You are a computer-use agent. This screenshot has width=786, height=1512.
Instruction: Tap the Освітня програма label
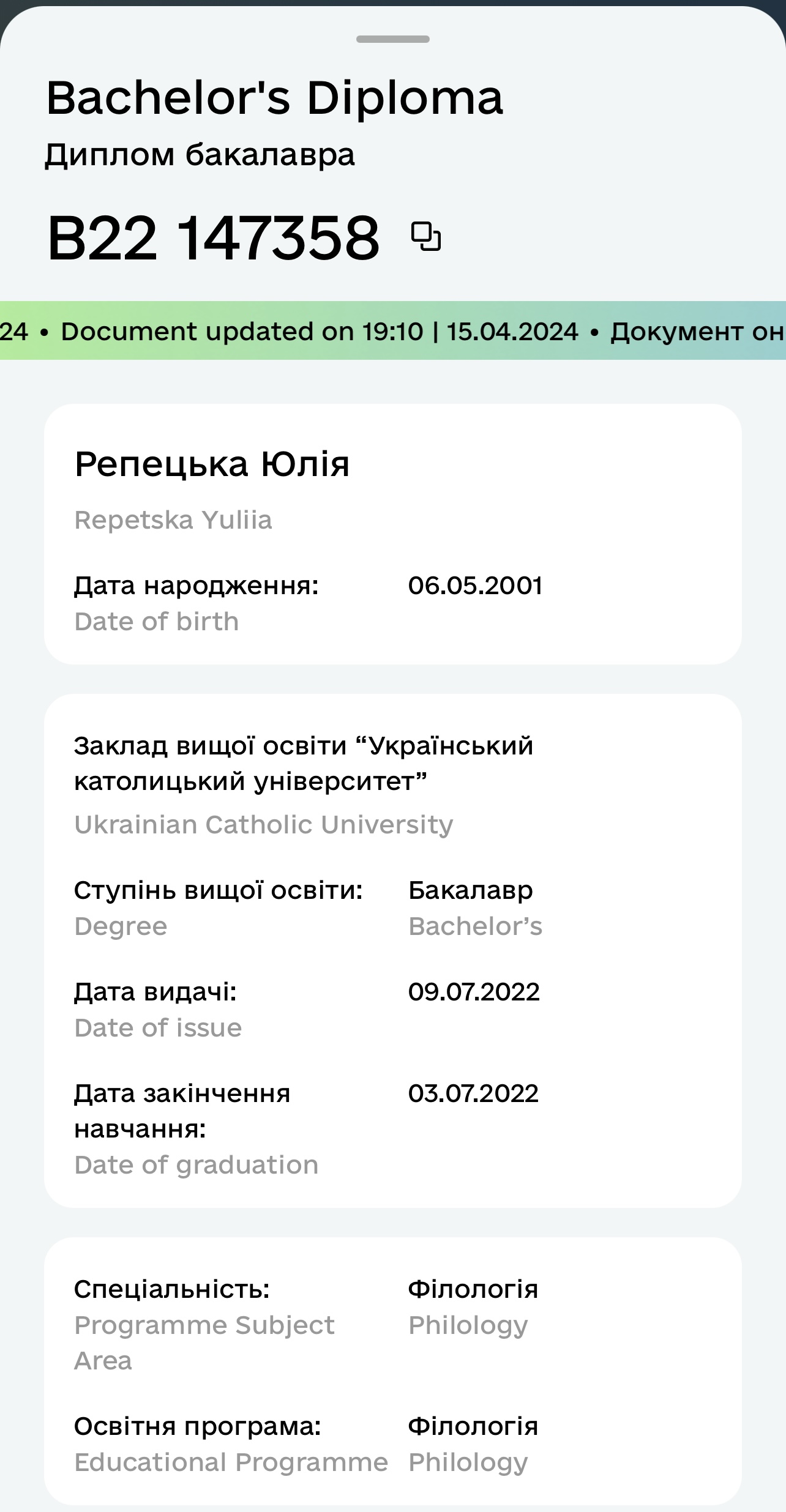[198, 1426]
